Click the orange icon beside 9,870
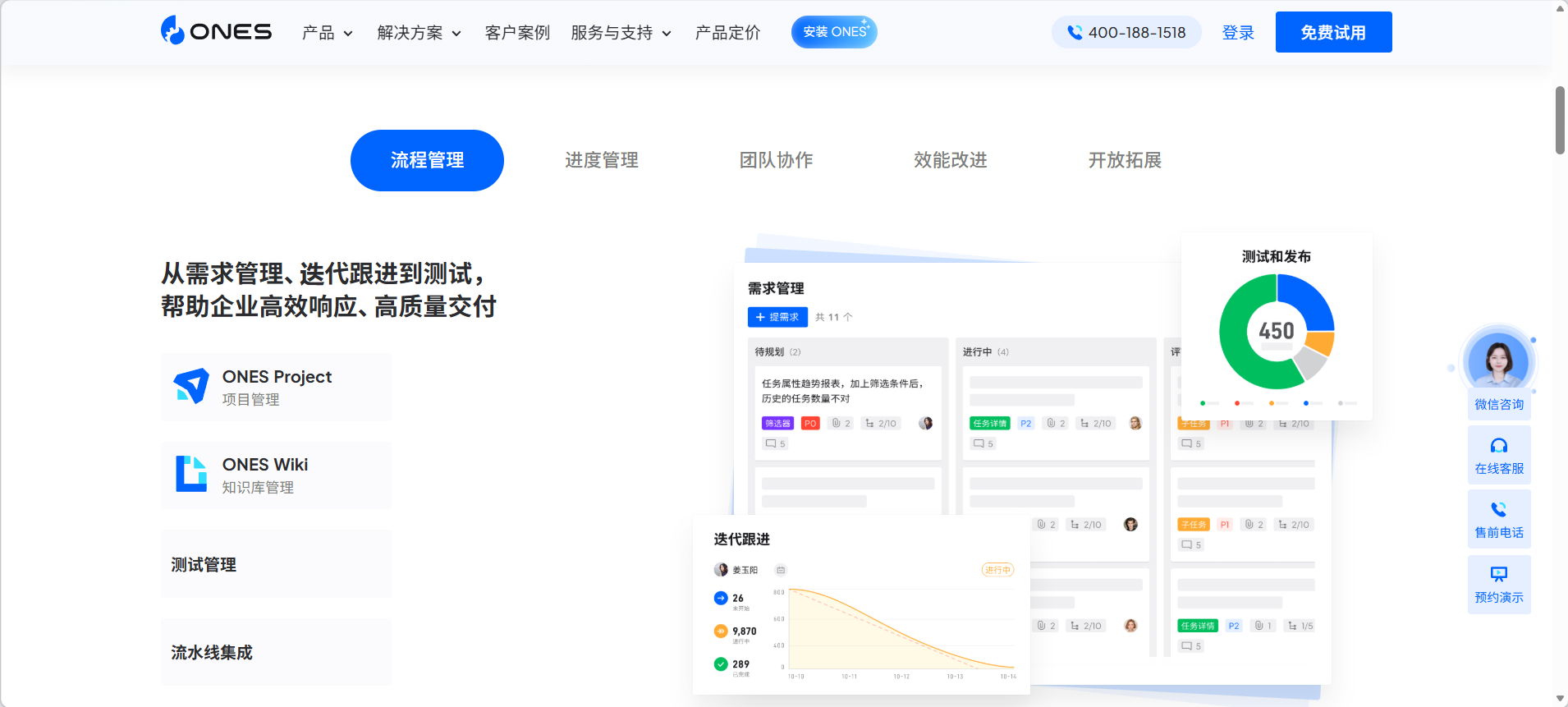This screenshot has height=707, width=1568. (721, 631)
